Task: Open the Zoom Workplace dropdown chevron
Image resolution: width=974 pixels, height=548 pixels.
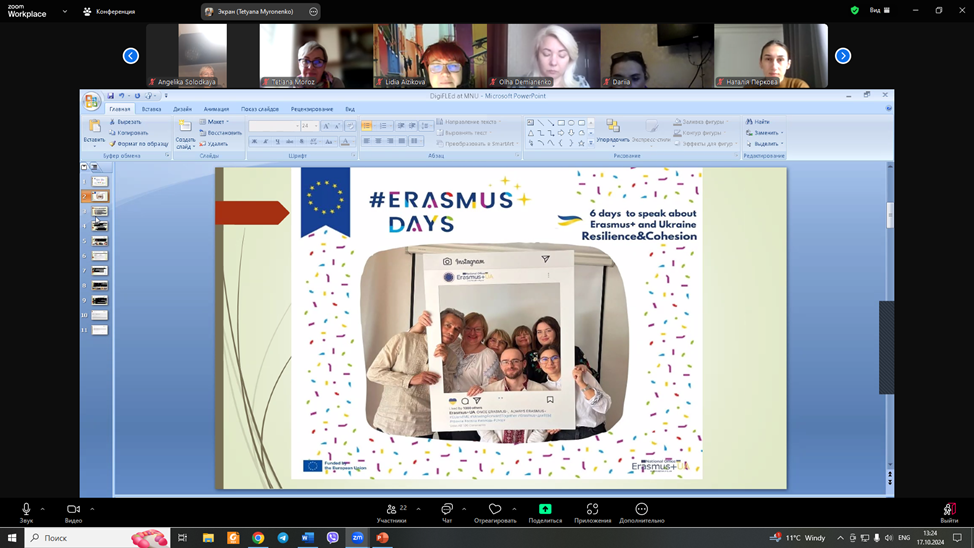Action: [65, 12]
